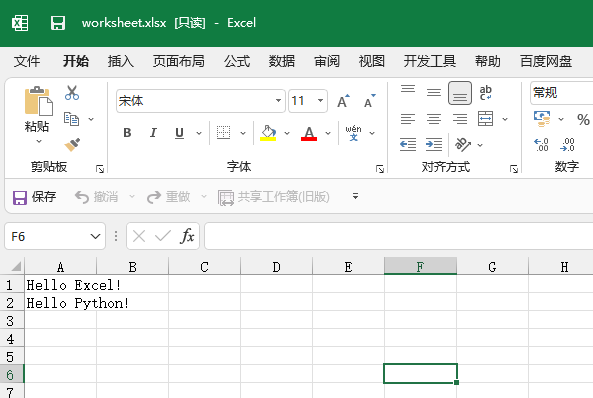
Task: Click the 保存 button
Action: (x=34, y=197)
